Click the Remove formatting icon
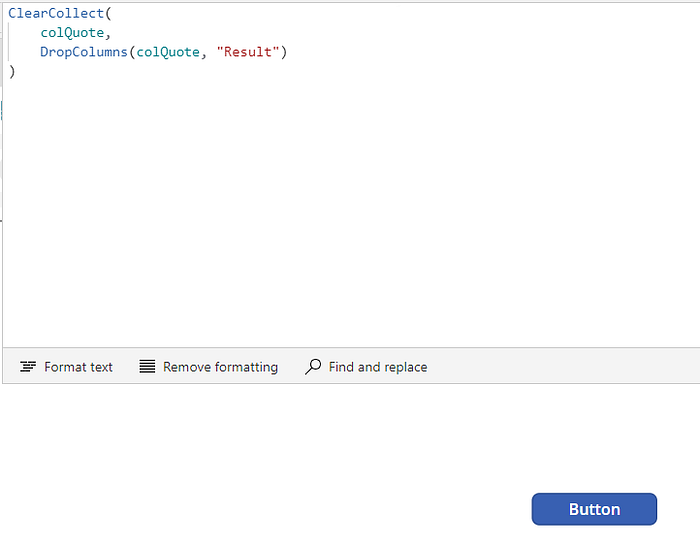Viewport: 700px width, 550px height. point(147,367)
